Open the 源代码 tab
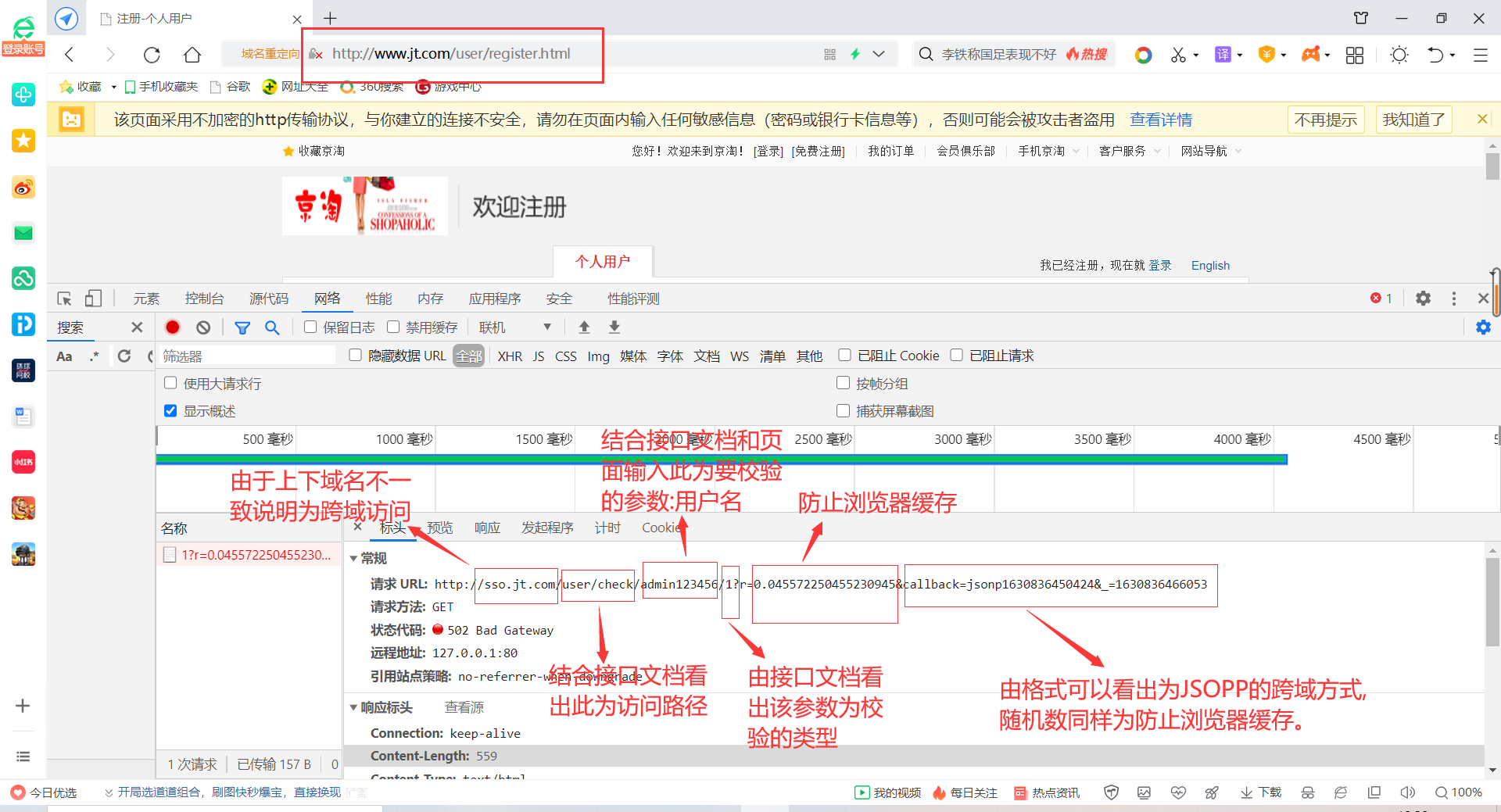Screen dimensions: 1501x812 click(x=269, y=299)
